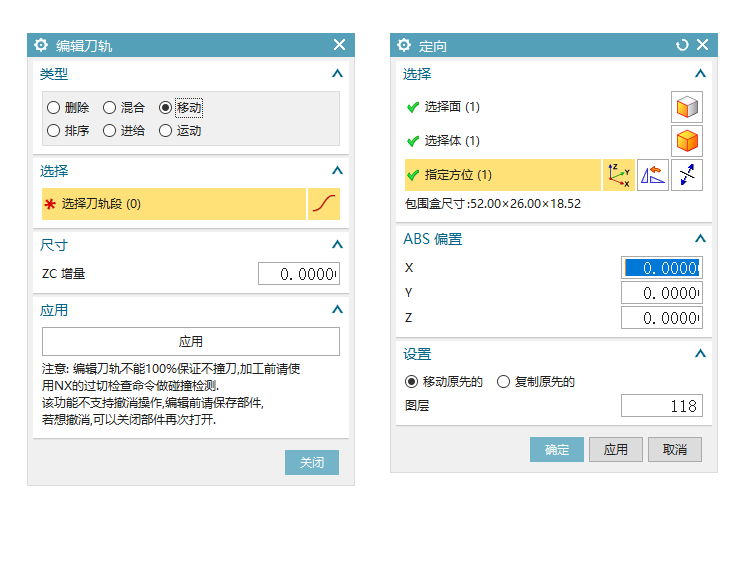
Task: Select the 删除 radio button
Action: tap(54, 108)
